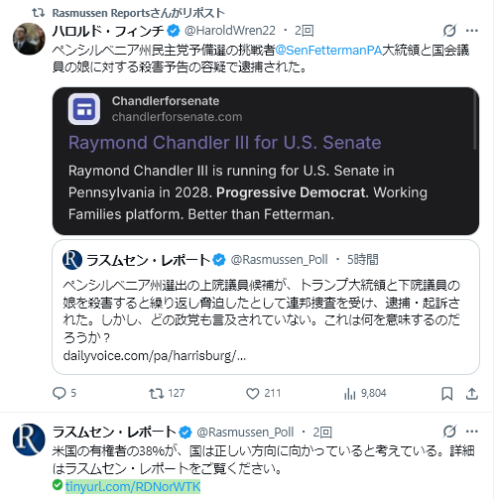This screenshot has height=500, width=495.
Task: Click the reply icon with 5 replies
Action: (x=59, y=393)
